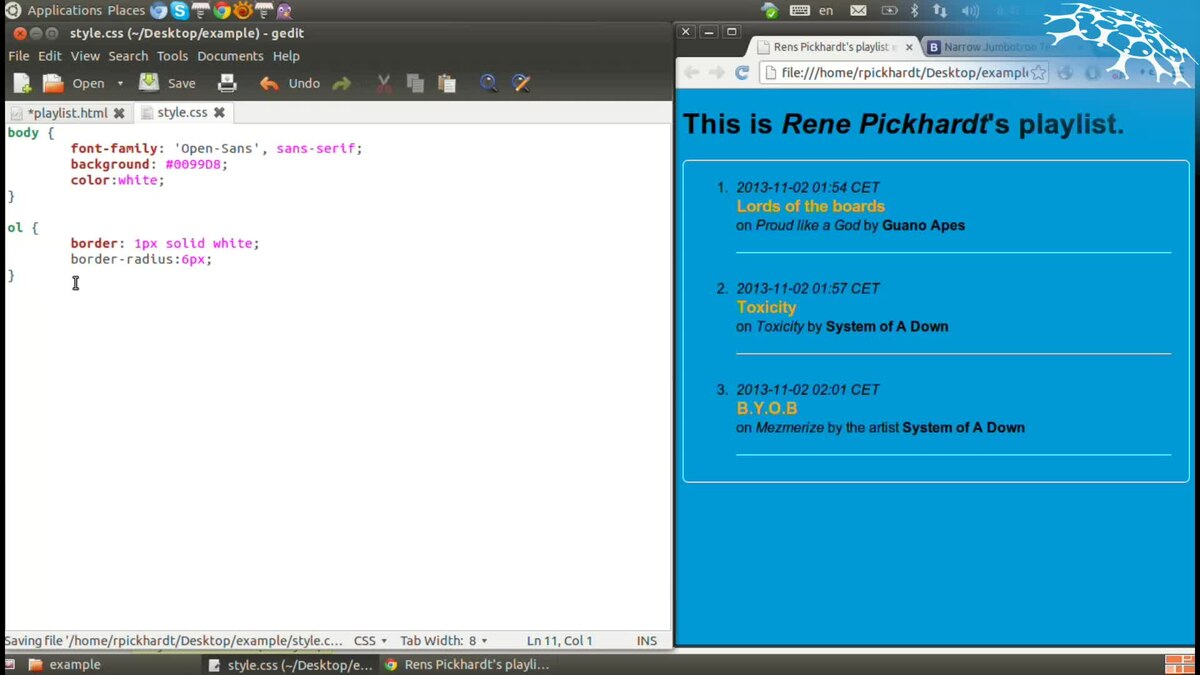Click the Find and Replace icon
1200x675 pixels.
tap(520, 84)
